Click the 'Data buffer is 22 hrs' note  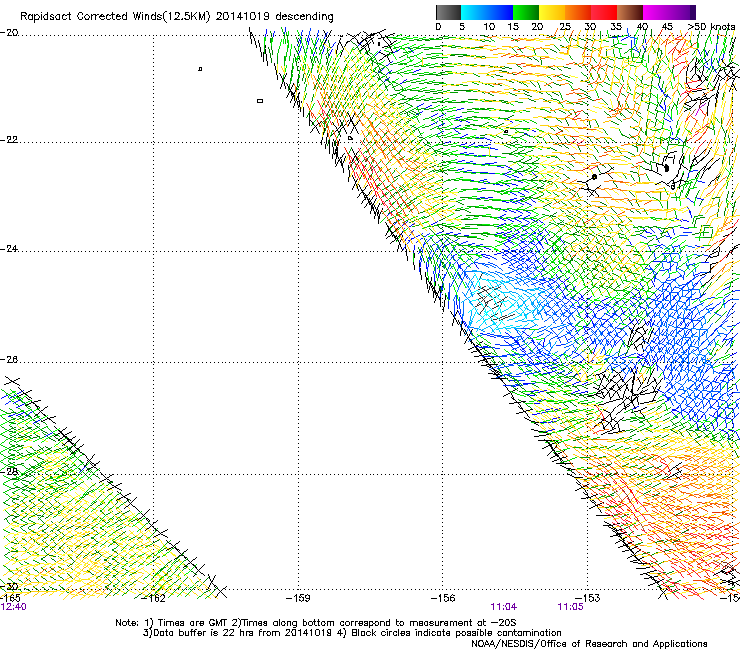[352, 633]
